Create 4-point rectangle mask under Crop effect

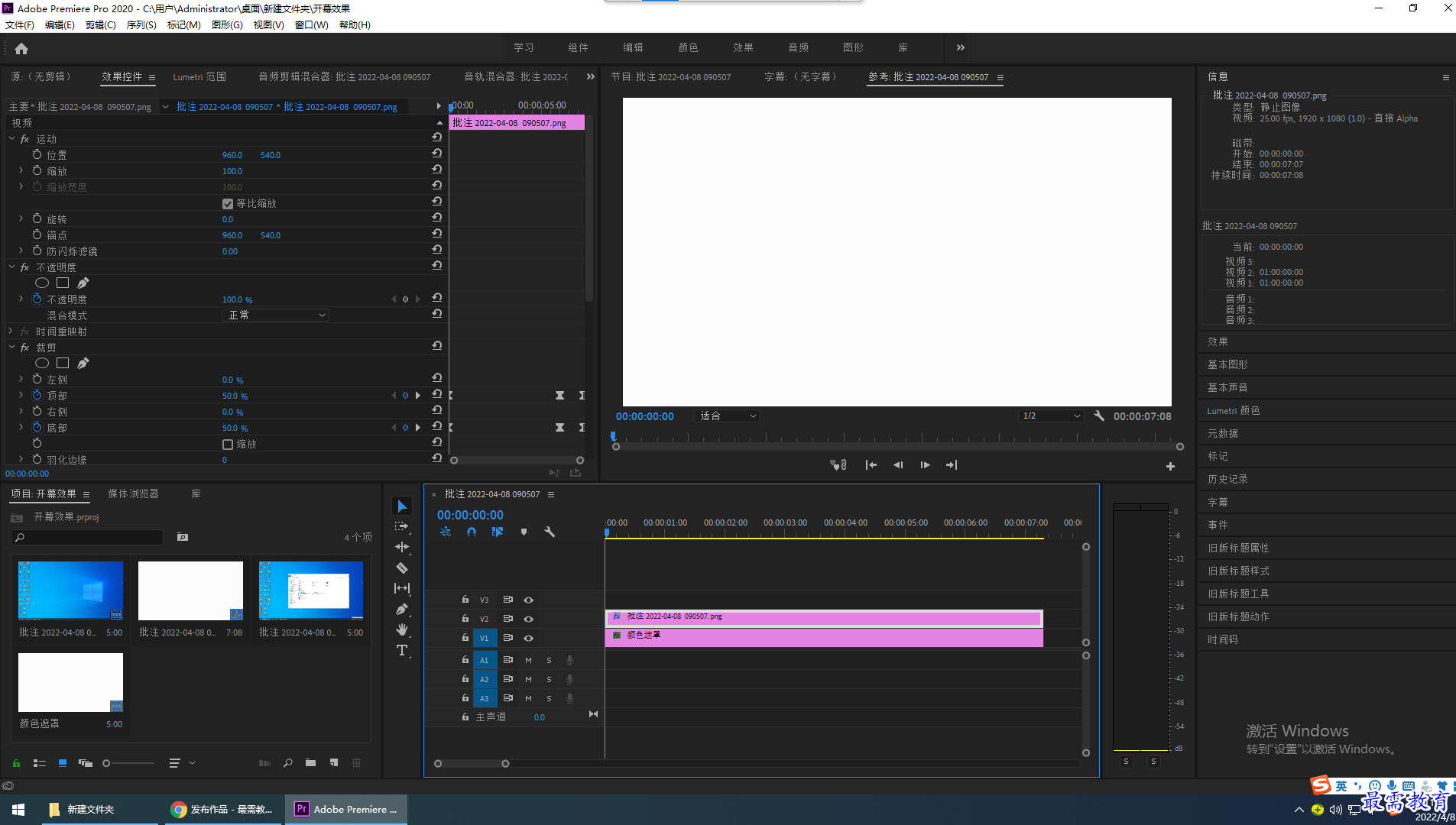click(x=63, y=364)
